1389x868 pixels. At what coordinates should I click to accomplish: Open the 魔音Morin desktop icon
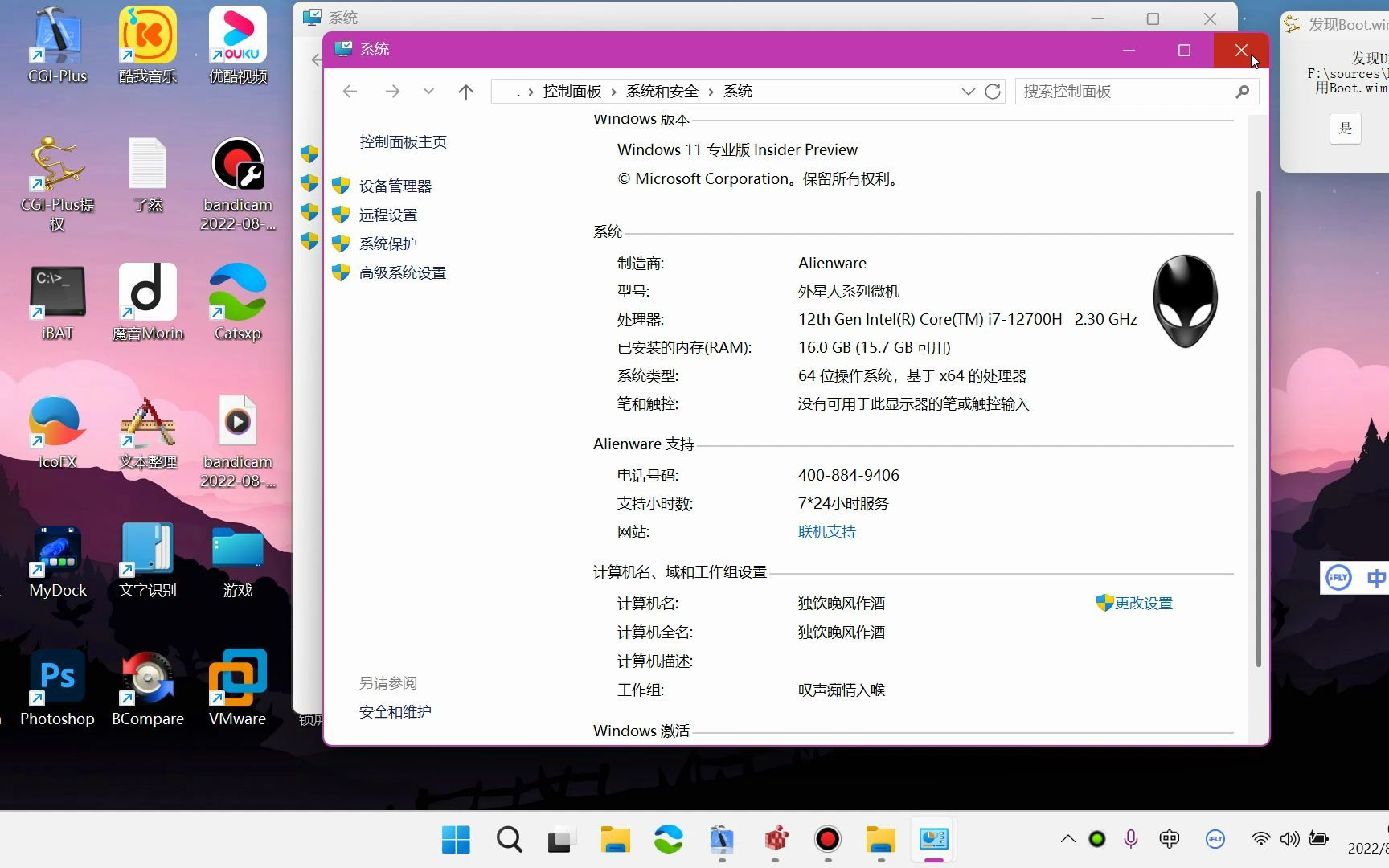coord(147,302)
